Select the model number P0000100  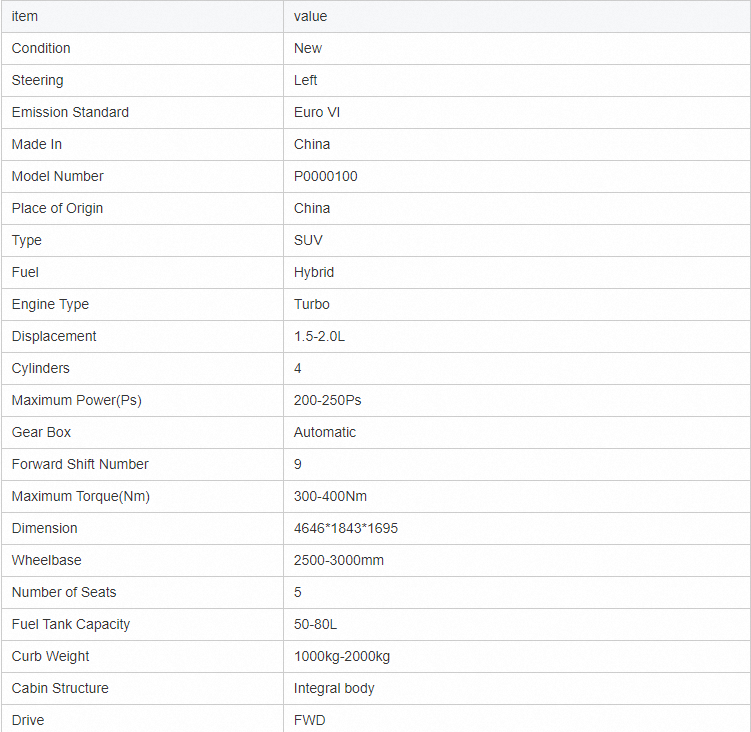coord(325,176)
